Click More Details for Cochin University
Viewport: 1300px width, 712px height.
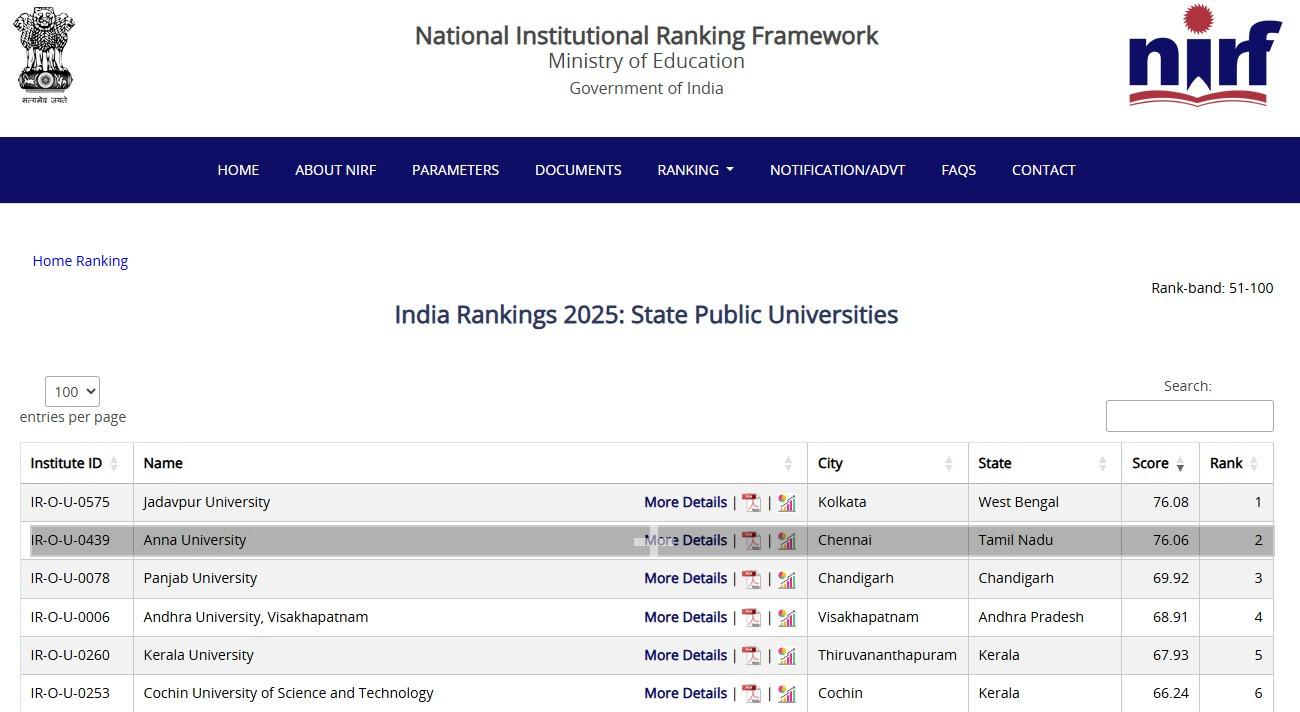[x=685, y=693]
